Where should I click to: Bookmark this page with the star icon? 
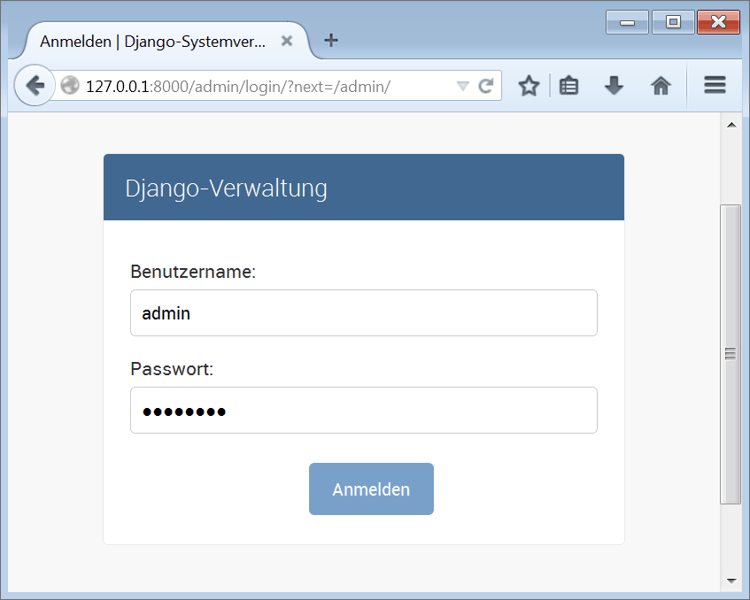(529, 86)
